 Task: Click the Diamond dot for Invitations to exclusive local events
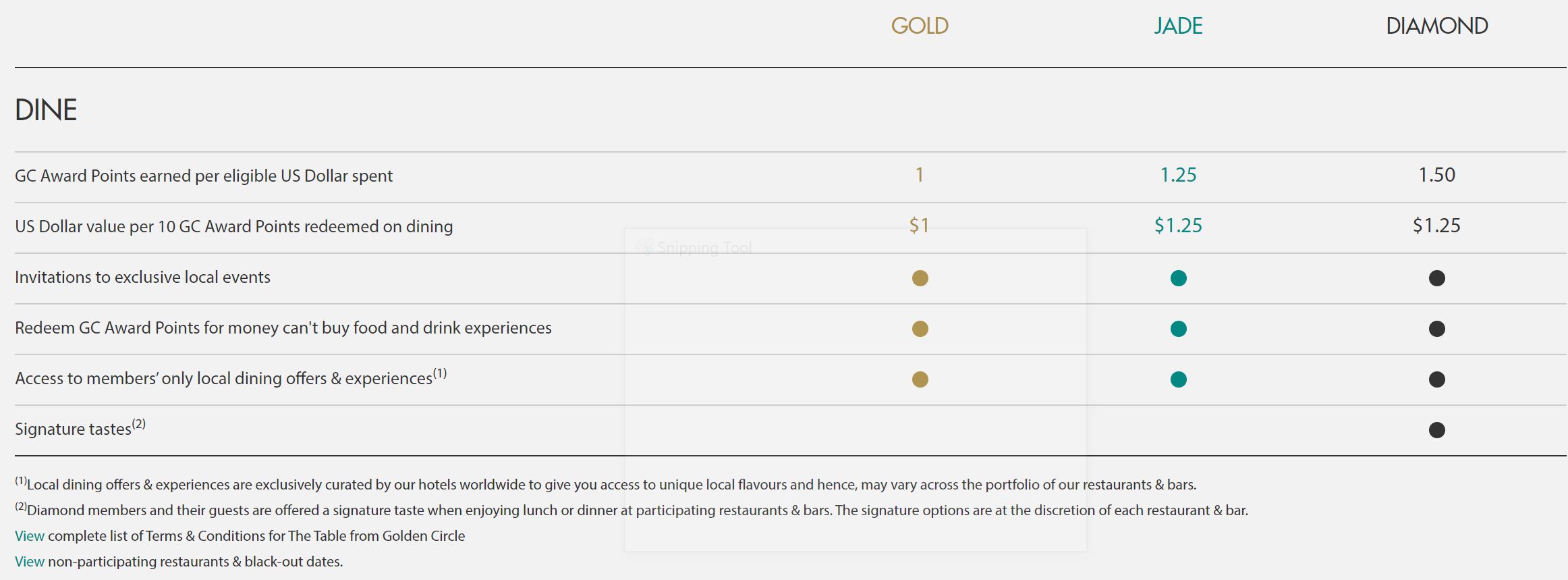coord(1436,278)
